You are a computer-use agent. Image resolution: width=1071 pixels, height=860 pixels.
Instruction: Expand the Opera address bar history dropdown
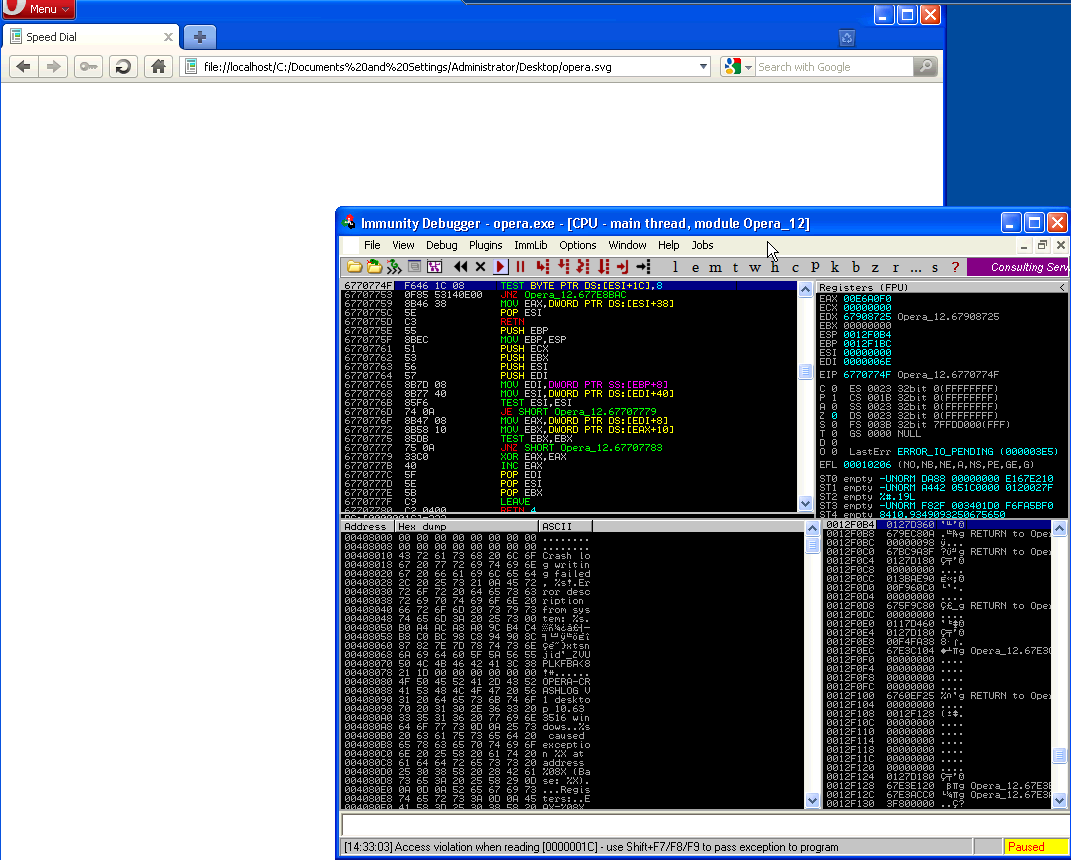click(703, 67)
